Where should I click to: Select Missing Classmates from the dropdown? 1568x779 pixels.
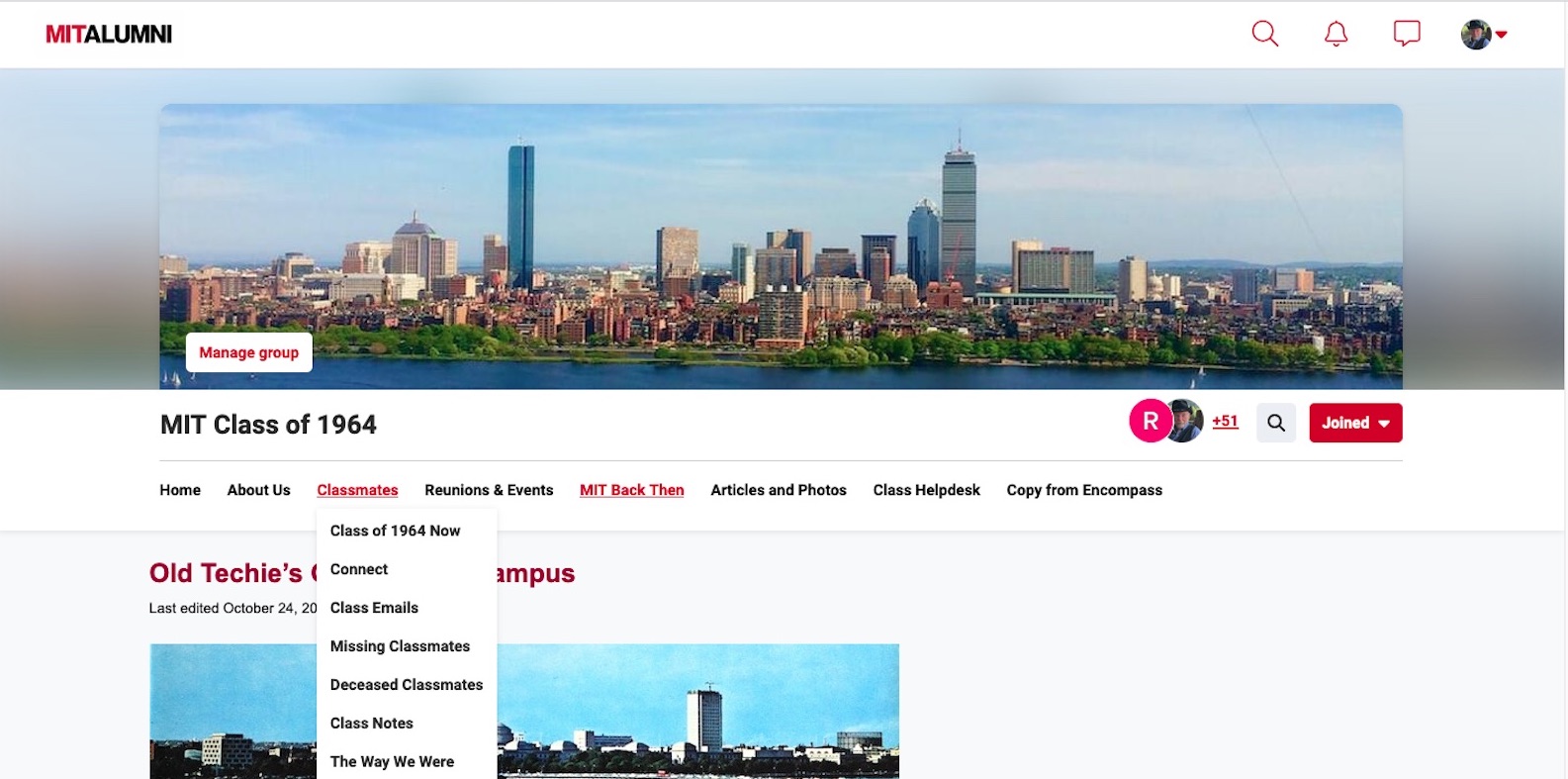[400, 646]
